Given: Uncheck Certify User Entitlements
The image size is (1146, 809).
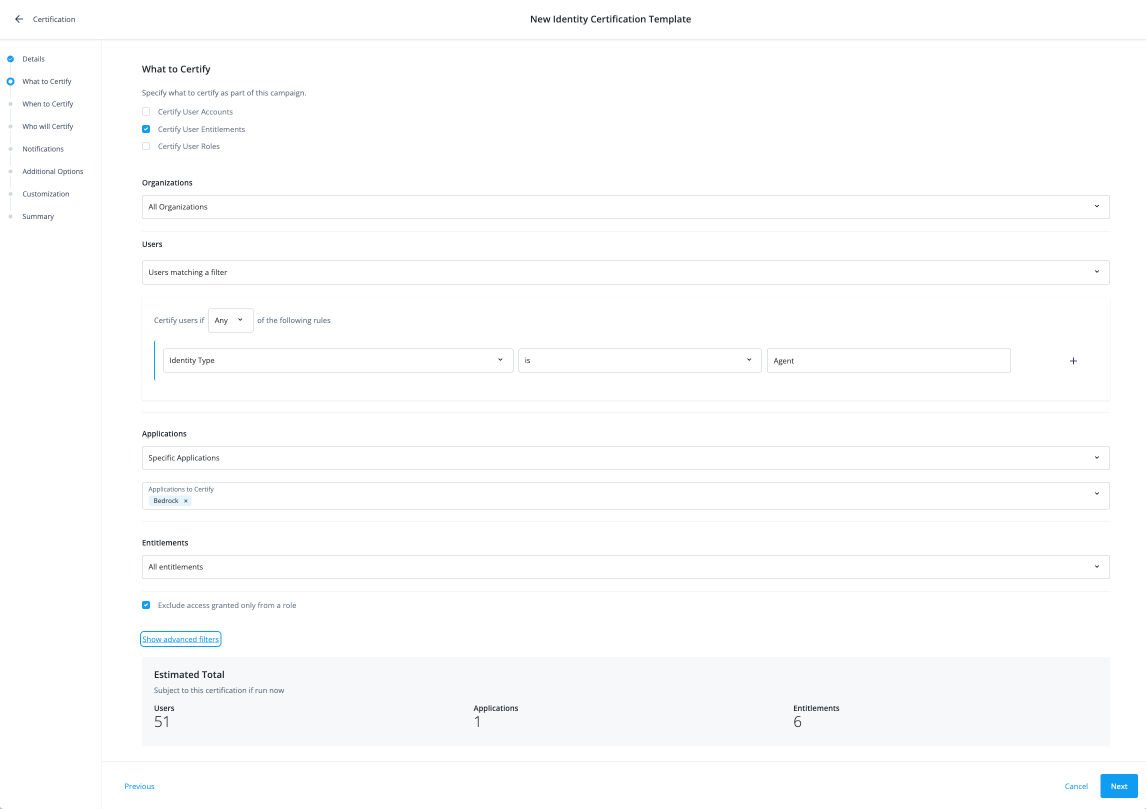Looking at the screenshot, I should [x=146, y=129].
